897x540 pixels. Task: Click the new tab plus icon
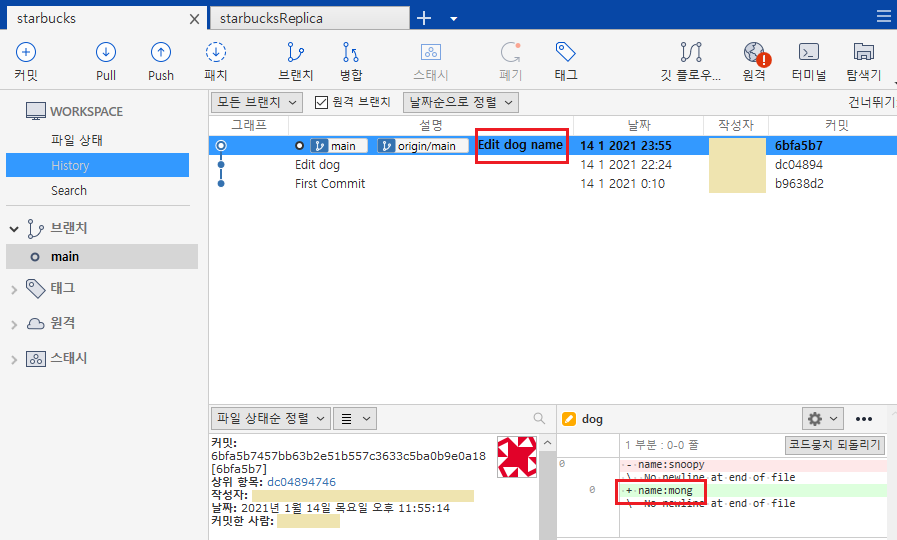(424, 18)
